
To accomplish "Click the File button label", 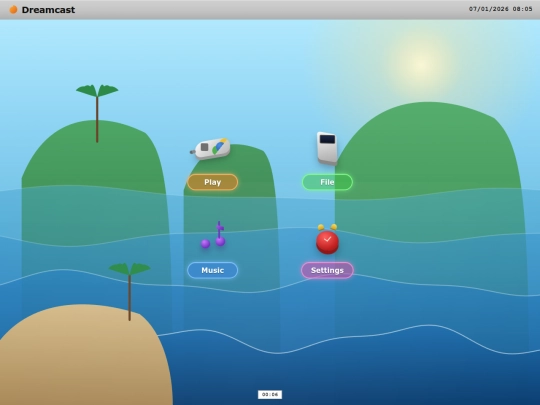I will coord(327,182).
